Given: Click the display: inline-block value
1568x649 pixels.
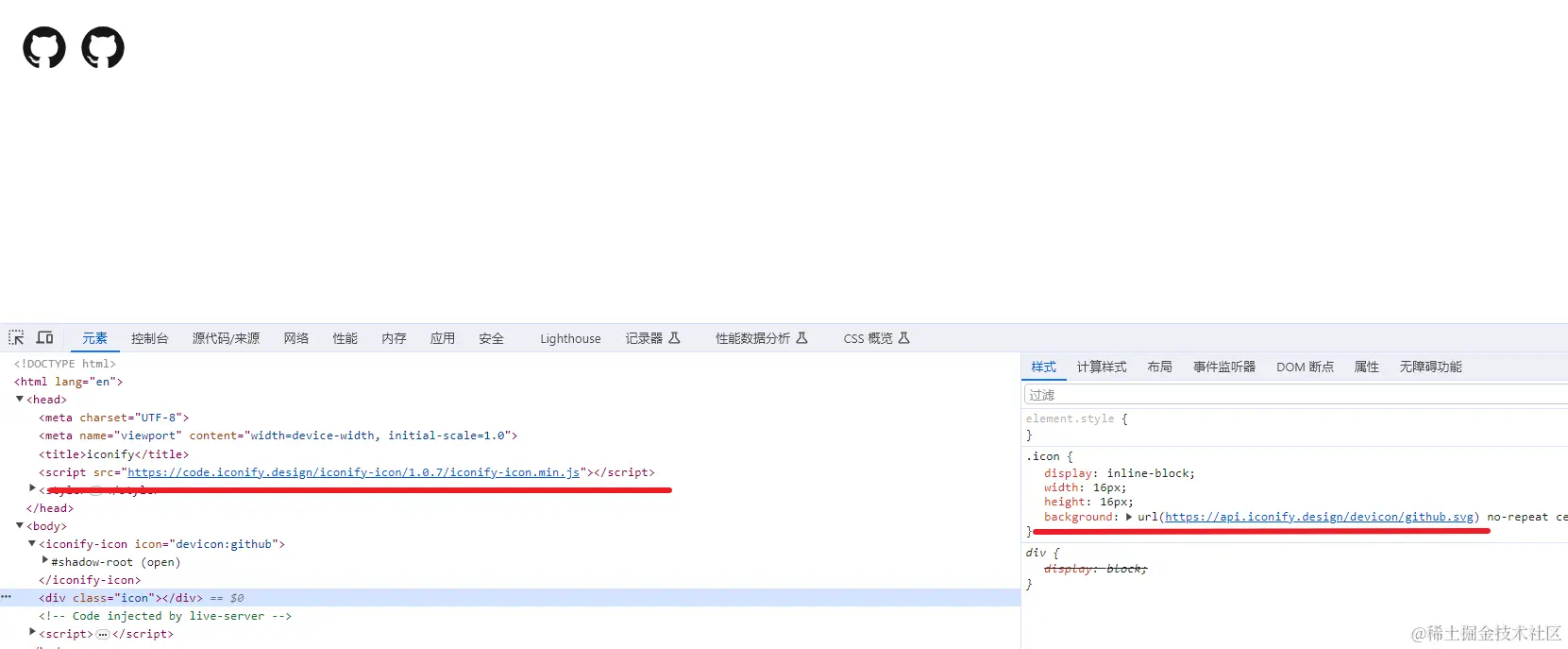Looking at the screenshot, I should [x=1150, y=473].
